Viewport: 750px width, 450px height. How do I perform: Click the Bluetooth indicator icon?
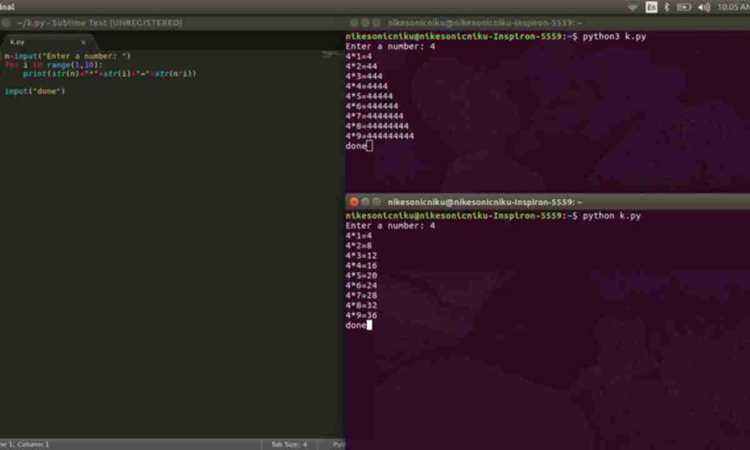click(667, 7)
